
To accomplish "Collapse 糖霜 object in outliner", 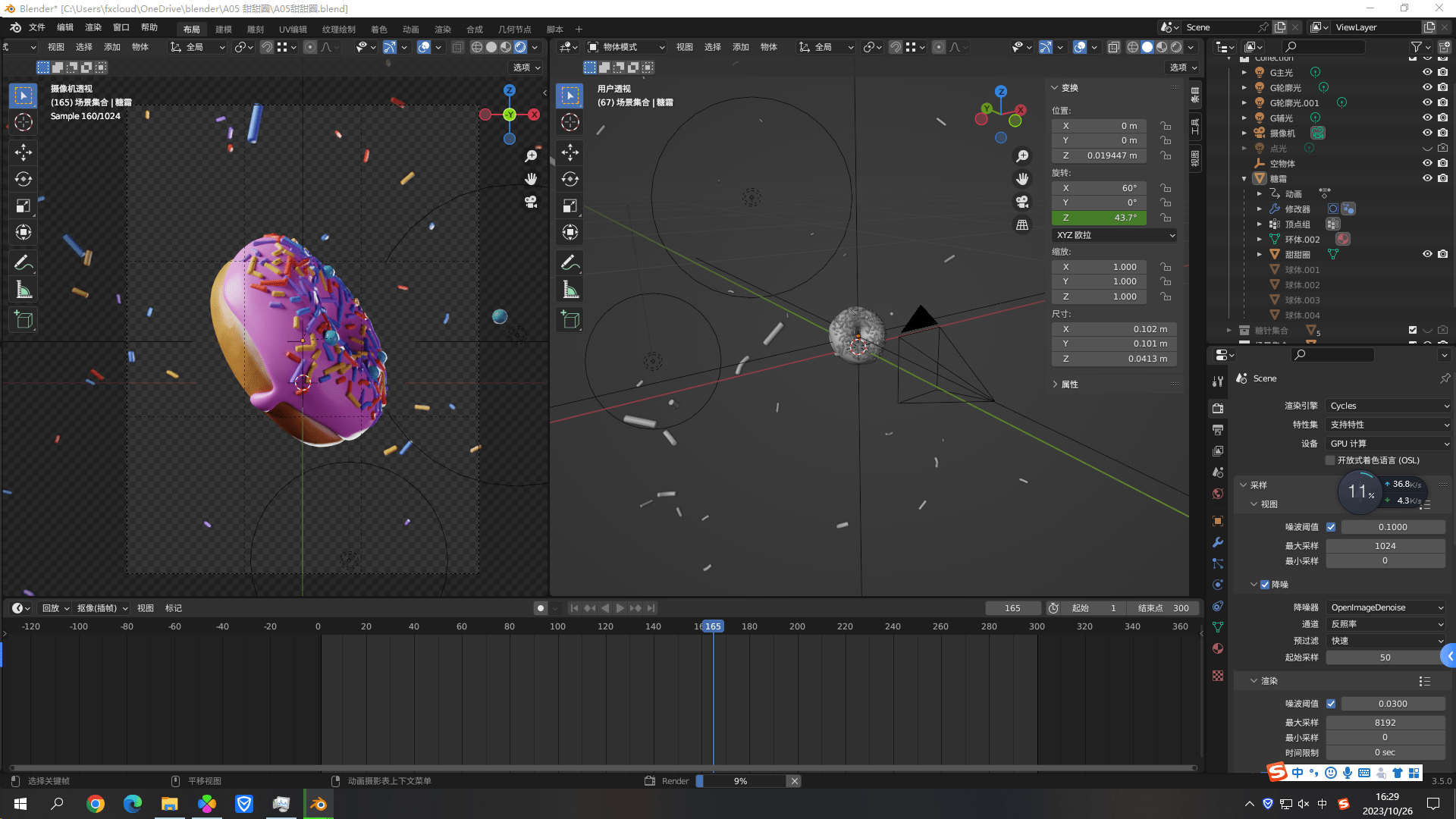I will [x=1244, y=179].
